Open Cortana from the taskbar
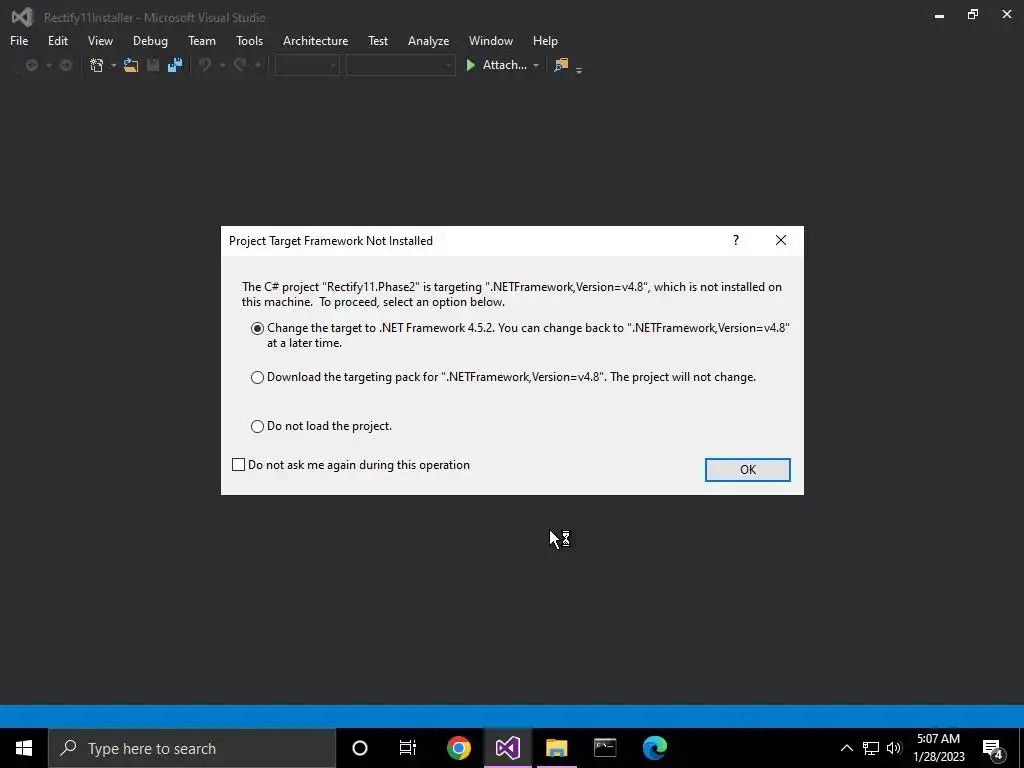 (x=360, y=748)
